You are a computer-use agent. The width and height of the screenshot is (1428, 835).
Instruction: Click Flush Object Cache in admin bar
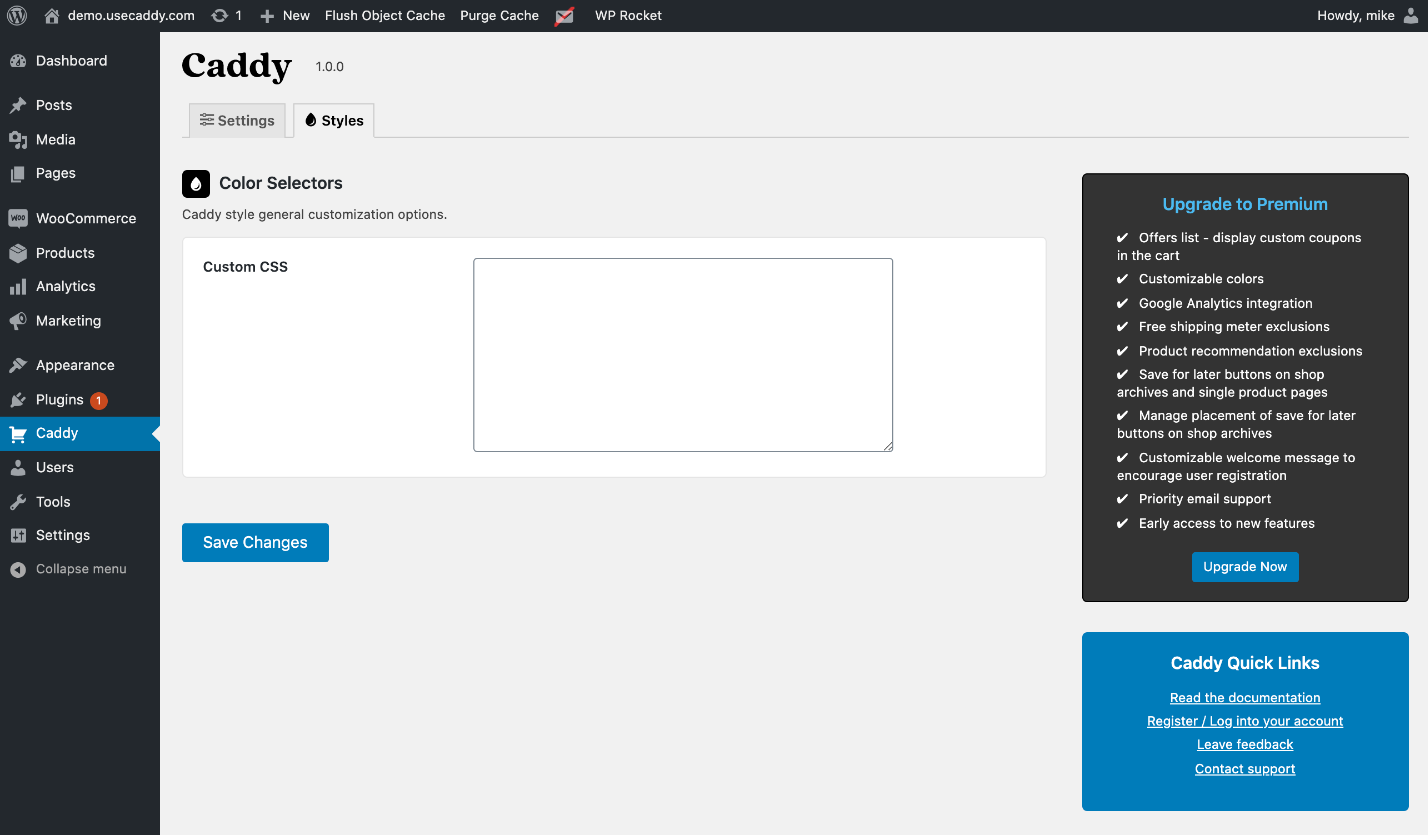[x=385, y=16]
